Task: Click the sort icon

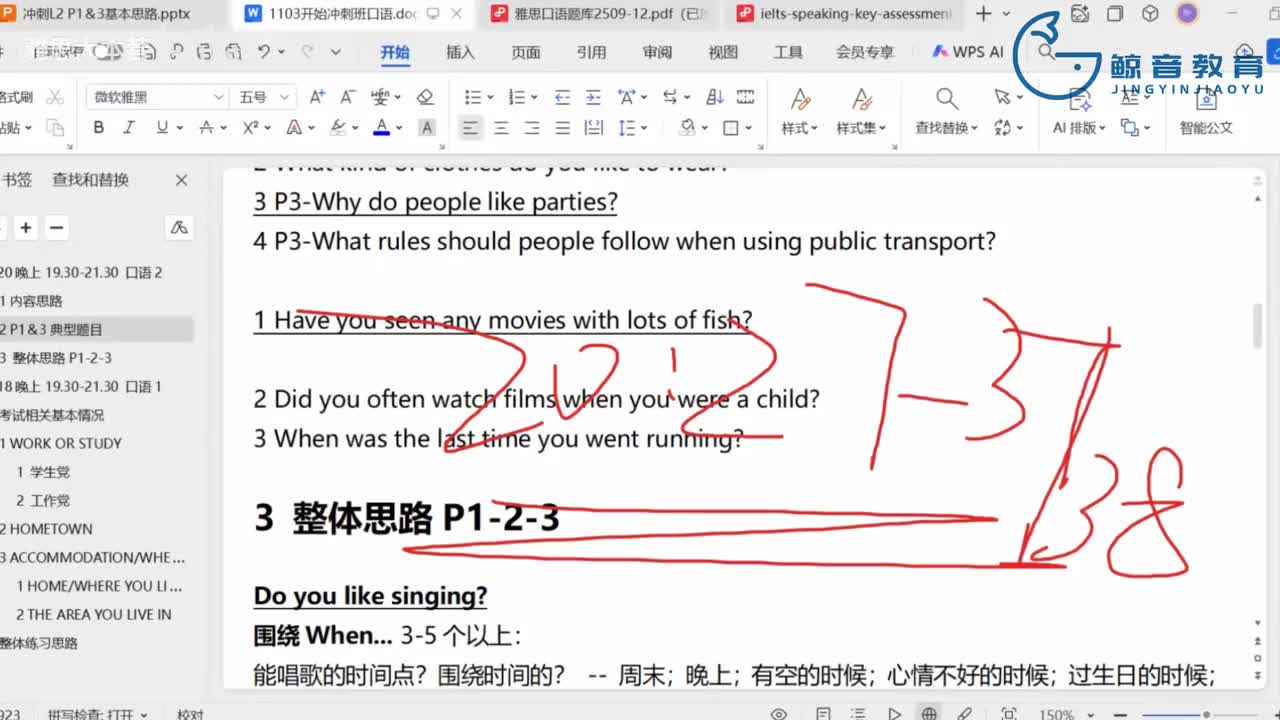Action: (715, 97)
